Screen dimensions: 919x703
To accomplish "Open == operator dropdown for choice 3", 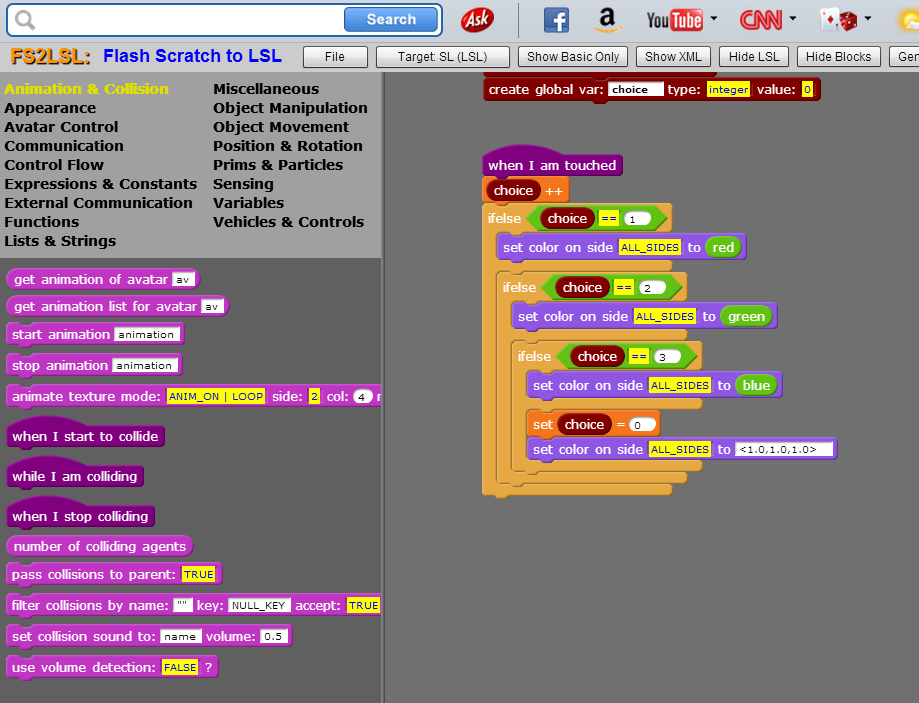I will [639, 356].
